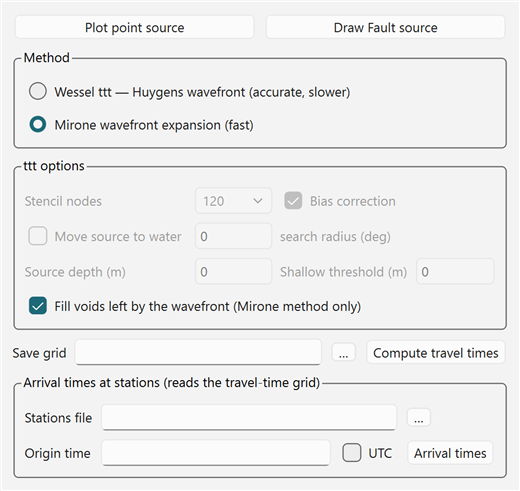The height and width of the screenshot is (491, 520).
Task: Click the Stations file label
Action: click(x=58, y=418)
